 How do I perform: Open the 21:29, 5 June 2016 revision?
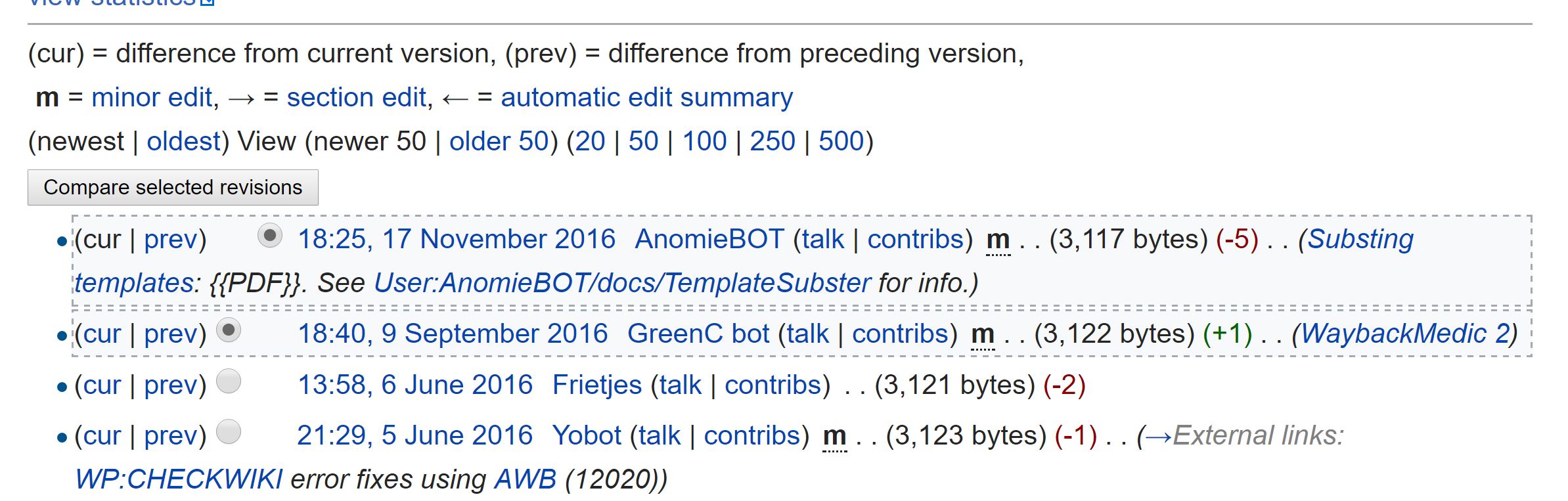click(414, 436)
